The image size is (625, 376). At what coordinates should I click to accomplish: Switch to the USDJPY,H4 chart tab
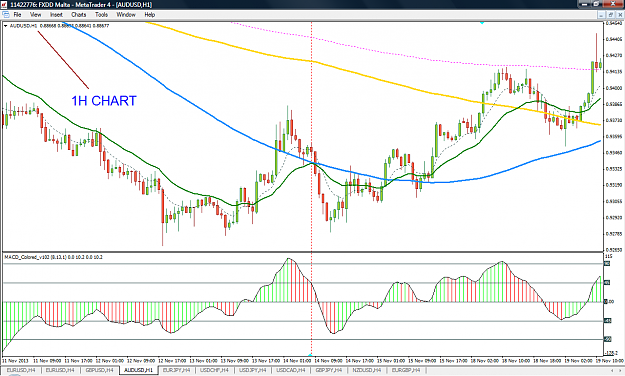pyautogui.click(x=253, y=370)
